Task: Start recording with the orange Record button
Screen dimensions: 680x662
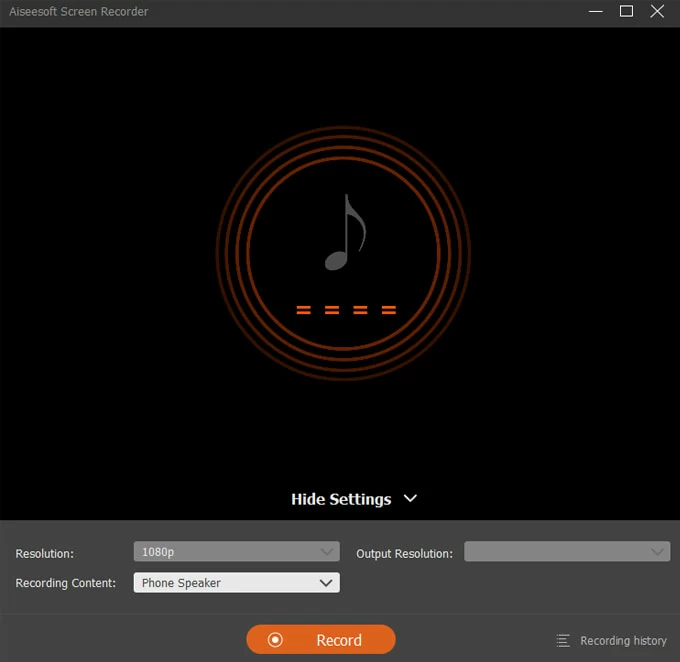Action: click(321, 640)
